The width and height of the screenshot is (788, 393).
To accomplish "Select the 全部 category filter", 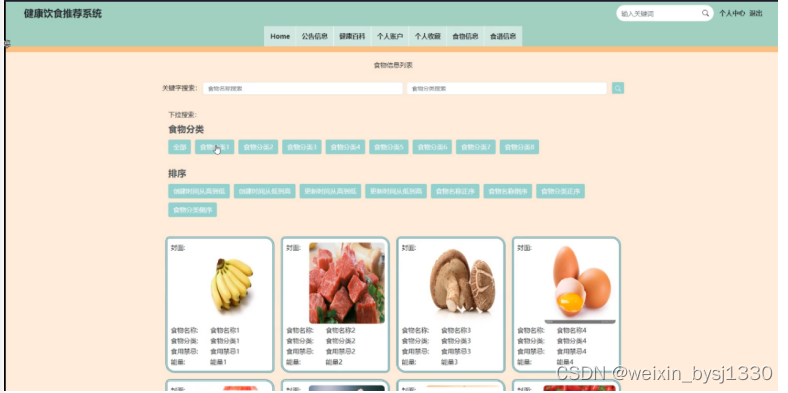I will point(179,147).
